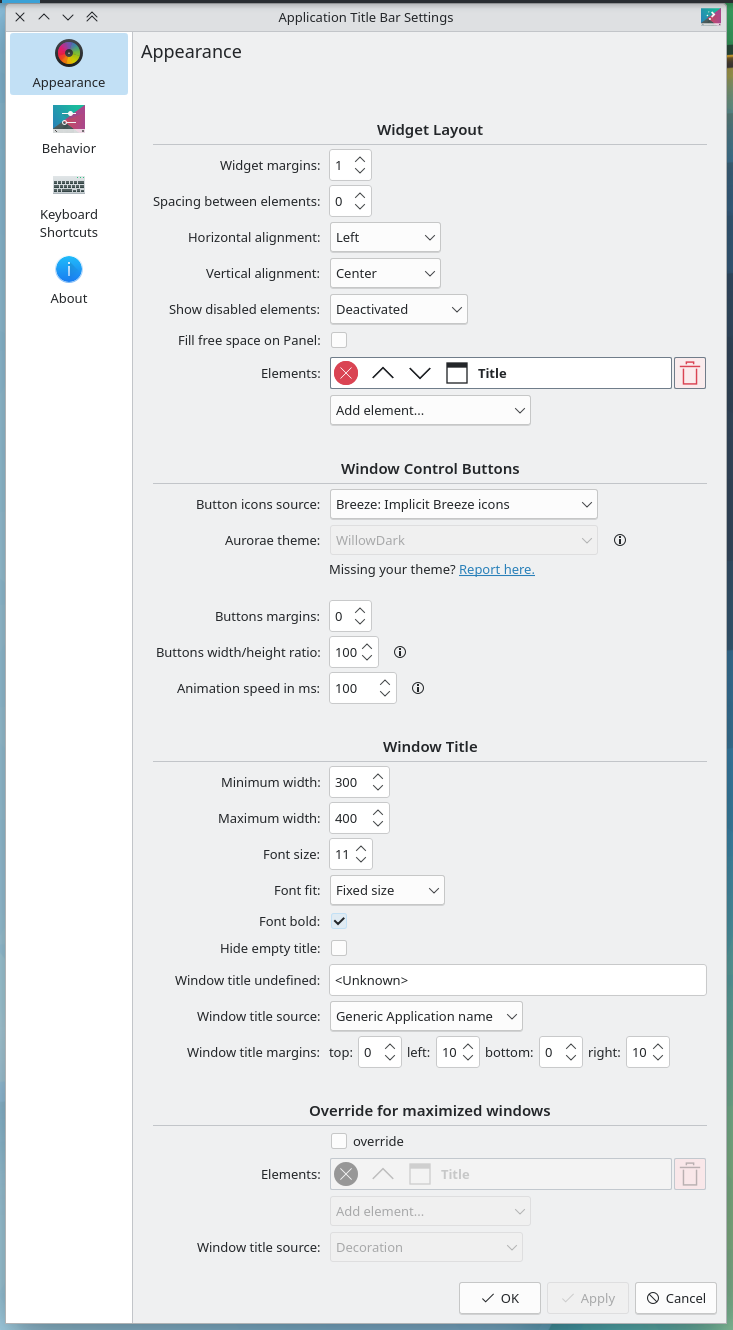
Task: Click the red trash icon to delete elements
Action: click(x=690, y=373)
